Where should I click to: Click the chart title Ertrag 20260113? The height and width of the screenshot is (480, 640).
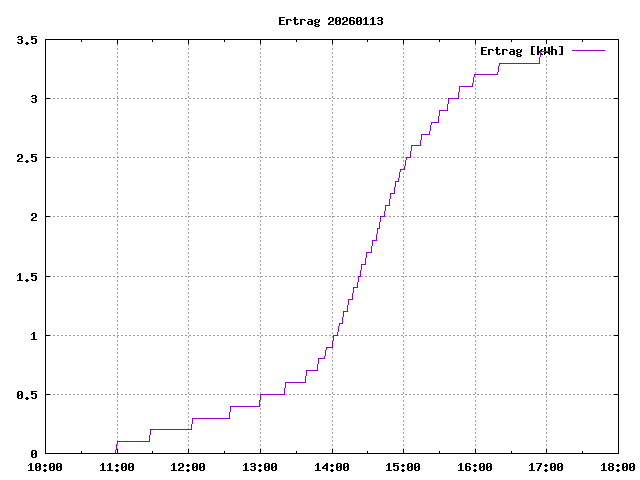330,21
